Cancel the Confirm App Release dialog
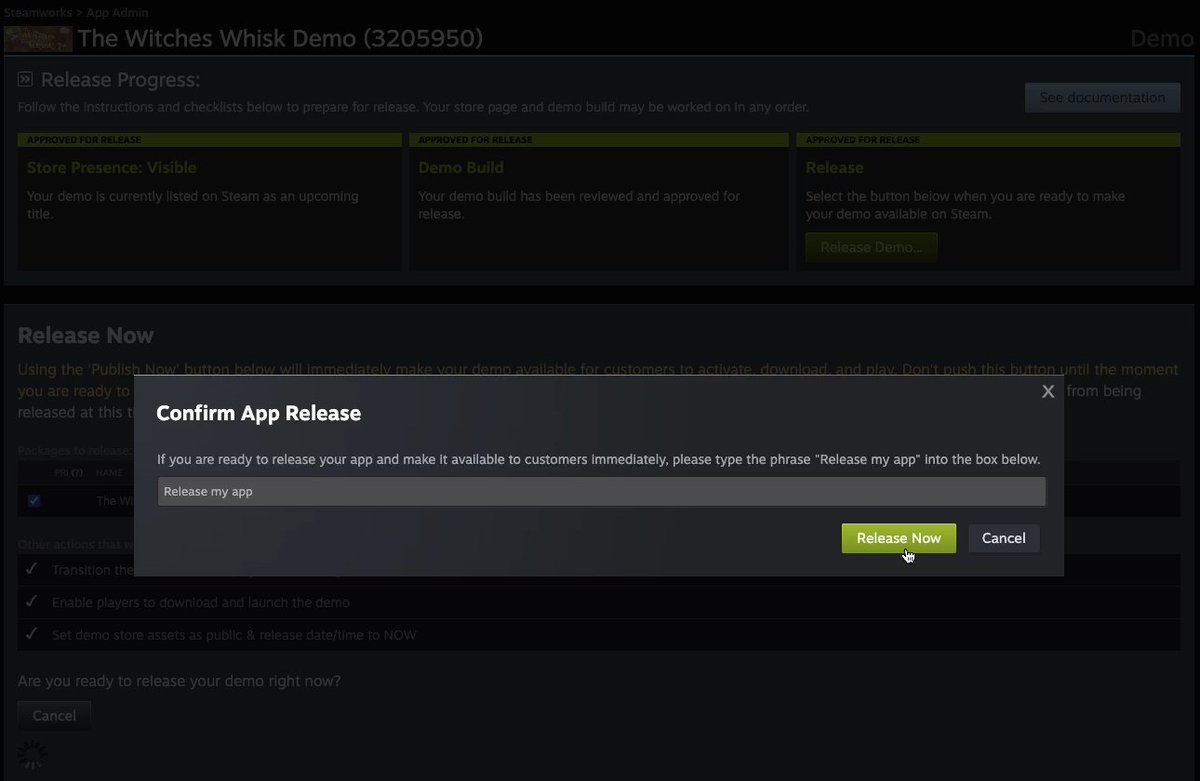The width and height of the screenshot is (1200, 781). click(1003, 538)
